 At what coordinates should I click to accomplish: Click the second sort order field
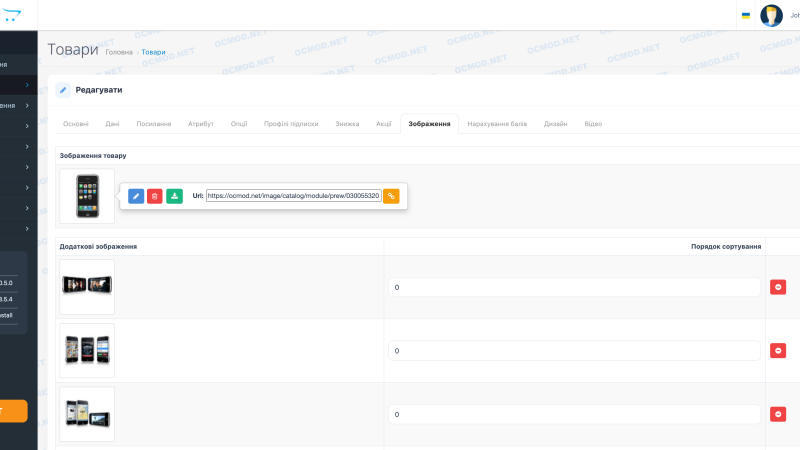tap(574, 351)
